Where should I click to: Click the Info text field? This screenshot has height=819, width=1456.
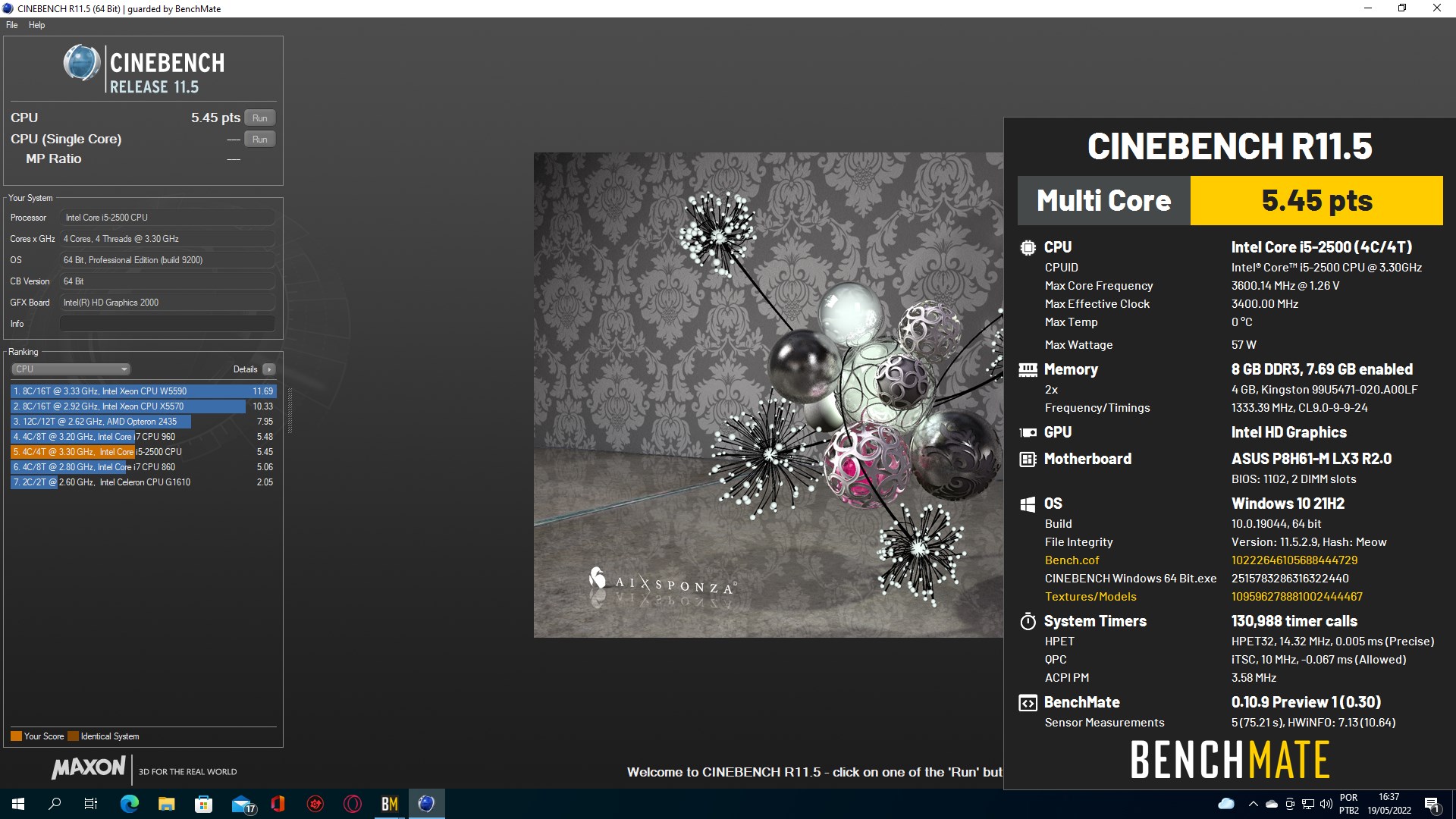coord(167,324)
